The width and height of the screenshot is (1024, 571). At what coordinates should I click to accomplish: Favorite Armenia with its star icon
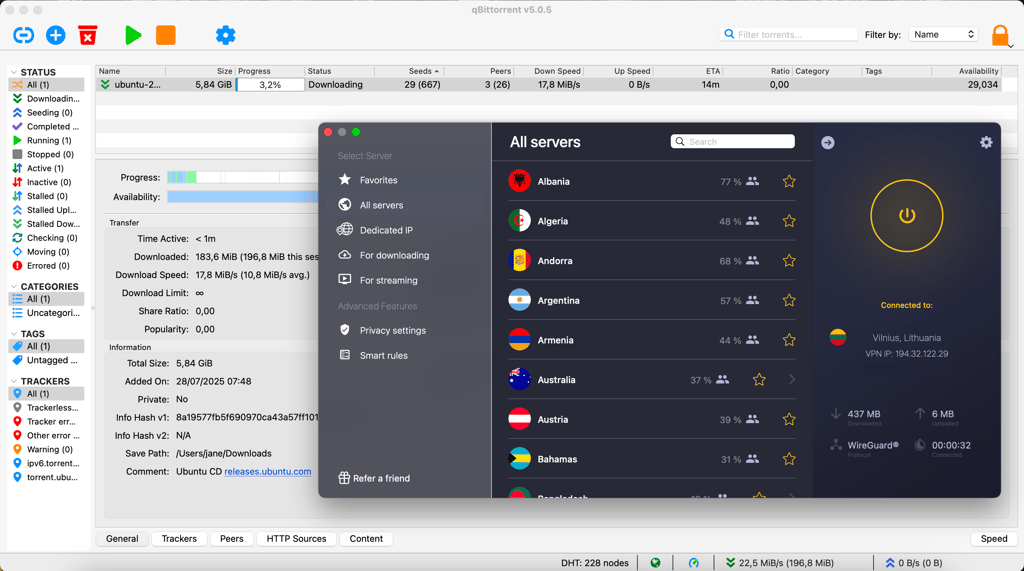click(789, 340)
